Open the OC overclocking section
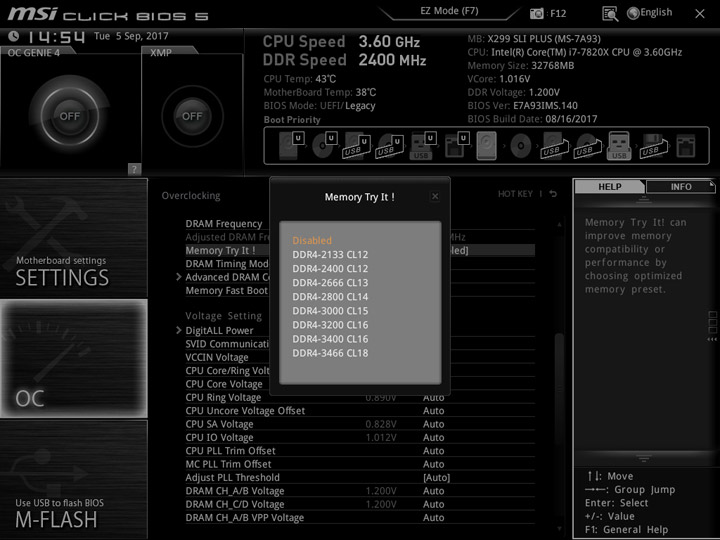This screenshot has height=540, width=720. pos(73,358)
